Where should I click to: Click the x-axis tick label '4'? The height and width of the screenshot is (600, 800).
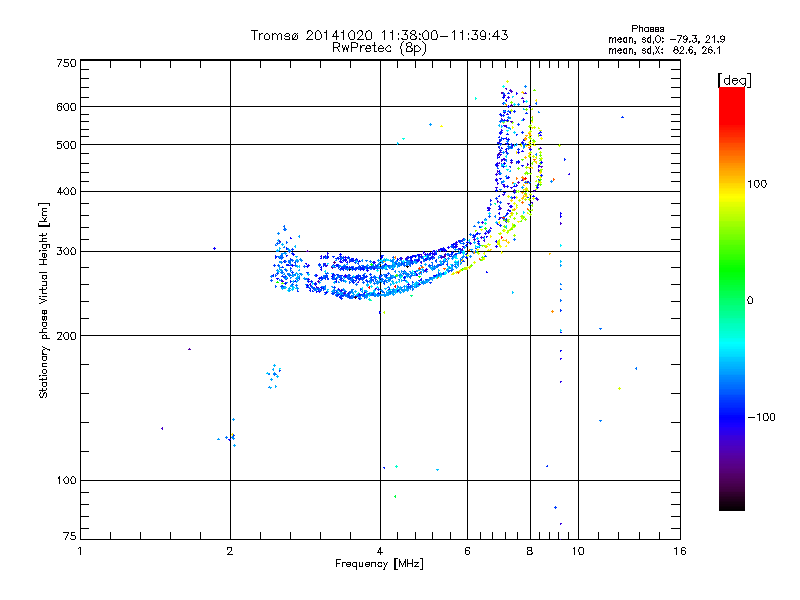pos(380,551)
